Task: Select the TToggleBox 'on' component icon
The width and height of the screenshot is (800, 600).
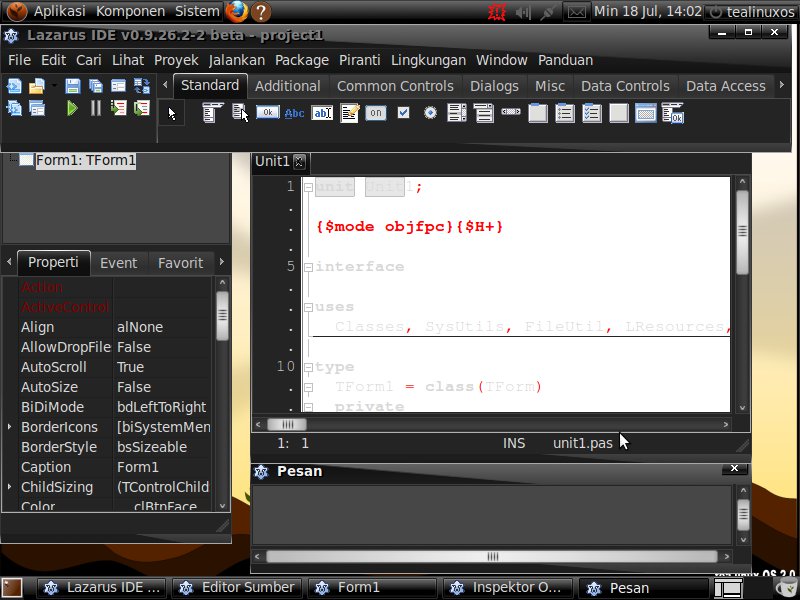Action: pos(376,113)
